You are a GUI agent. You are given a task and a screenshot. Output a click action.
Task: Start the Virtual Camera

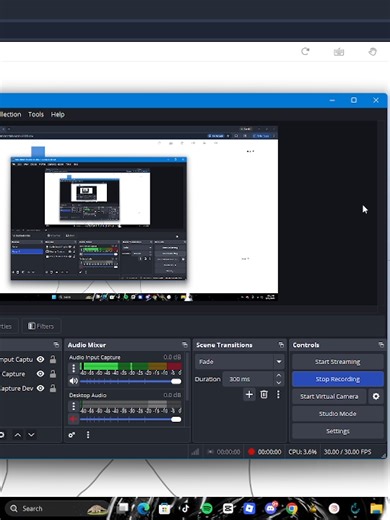[x=329, y=396]
